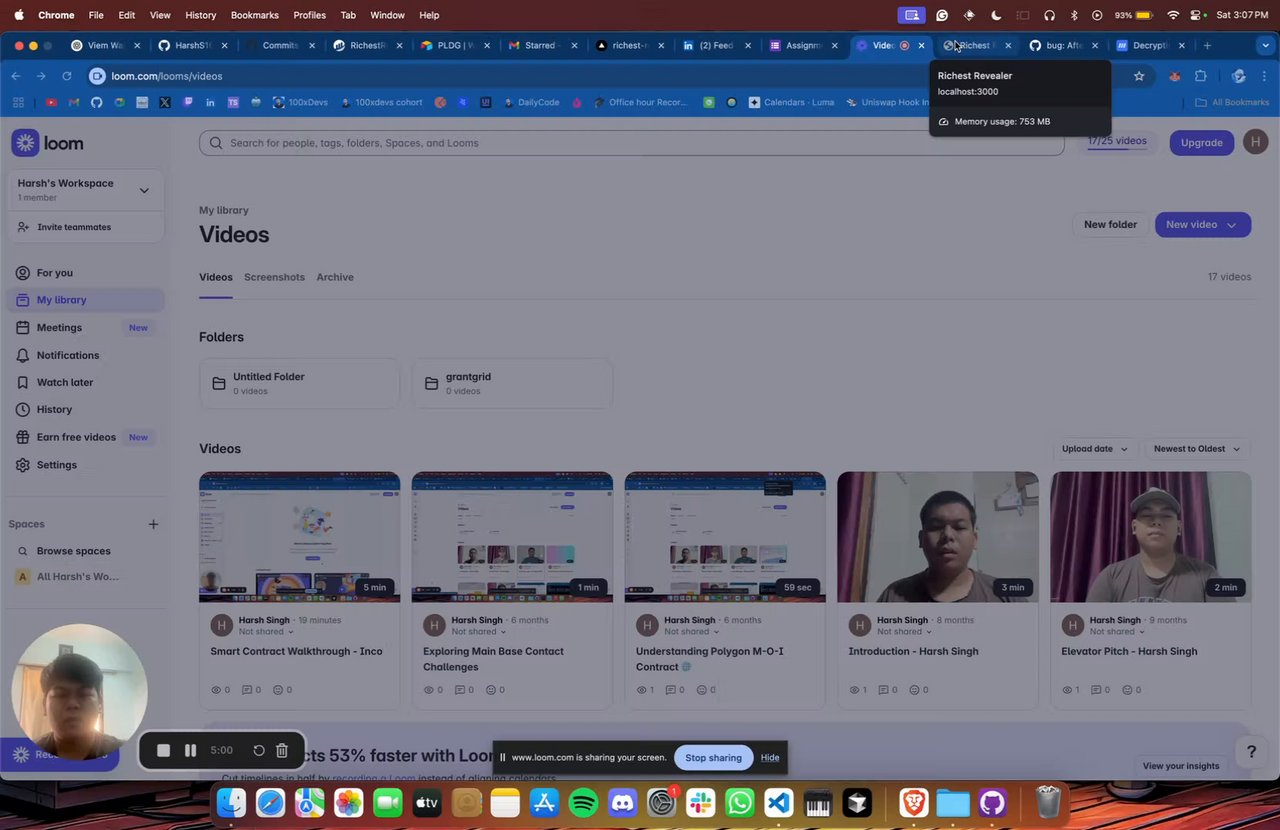Click the plus icon next to Spaces

click(153, 524)
